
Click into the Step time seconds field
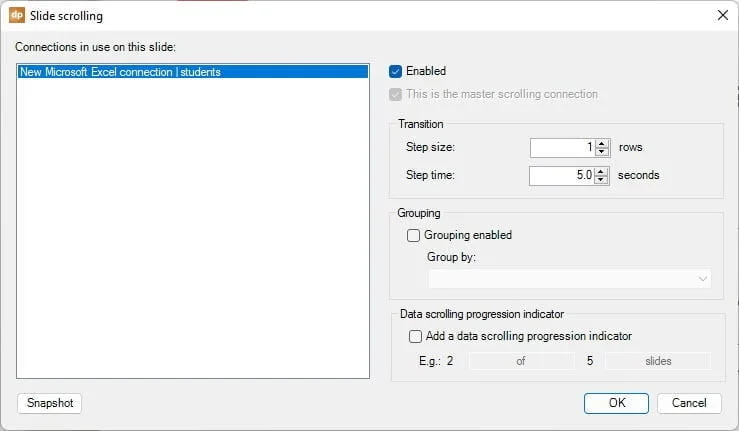coord(561,175)
